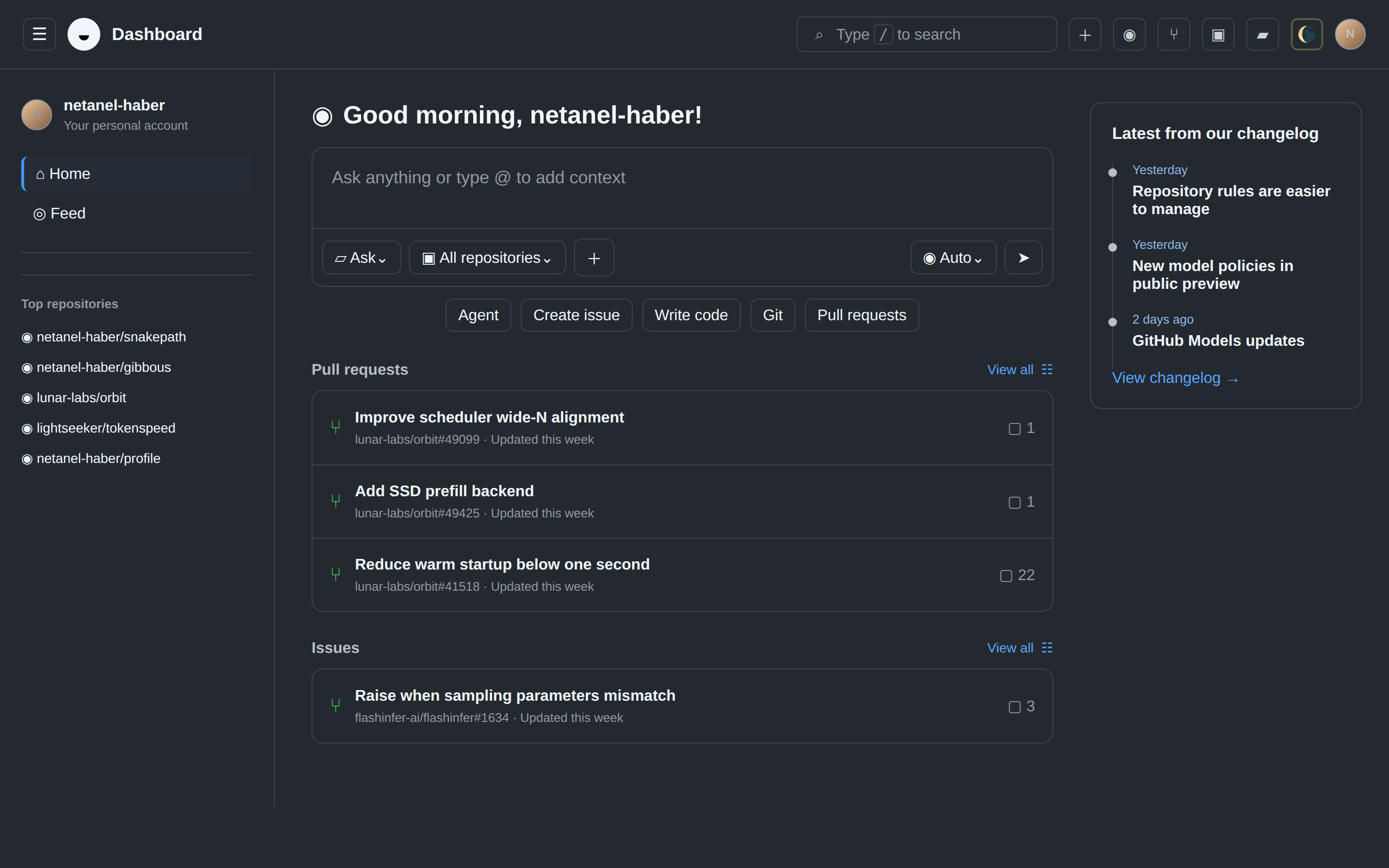Click the Write code chip
The image size is (1389, 868).
tap(691, 315)
